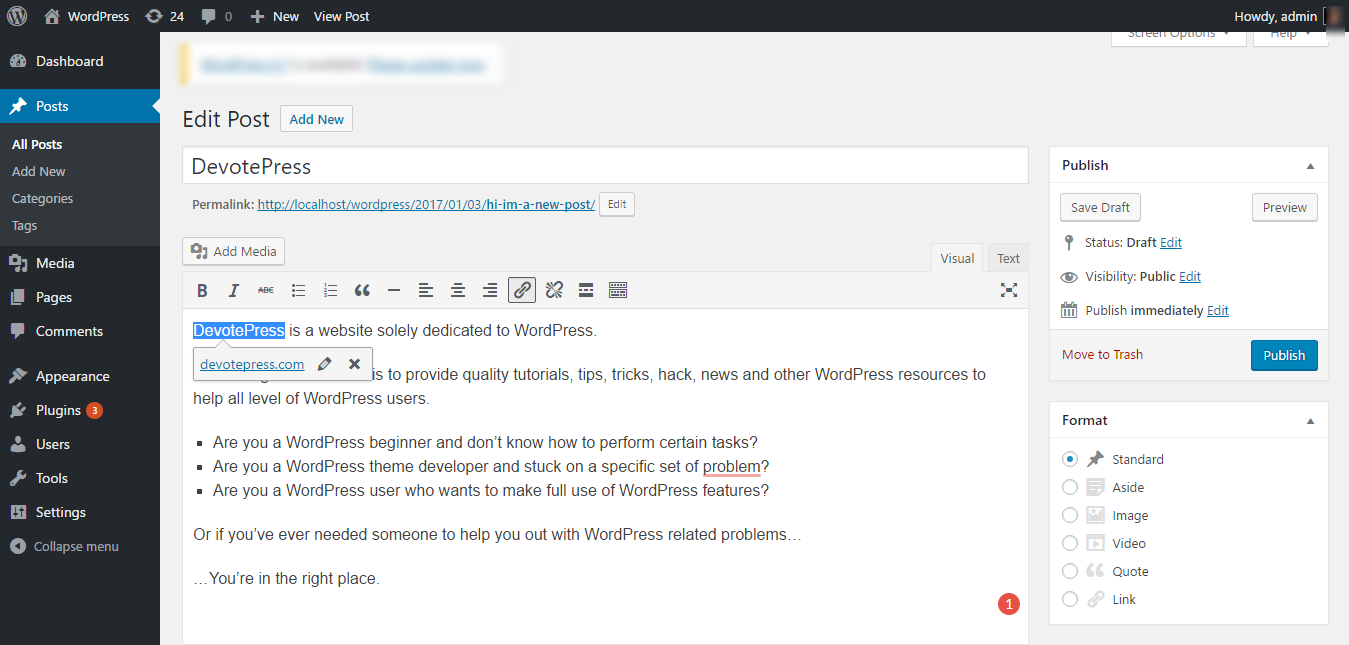Open the 24 pending updates icon
1349x645 pixels.
click(x=164, y=16)
